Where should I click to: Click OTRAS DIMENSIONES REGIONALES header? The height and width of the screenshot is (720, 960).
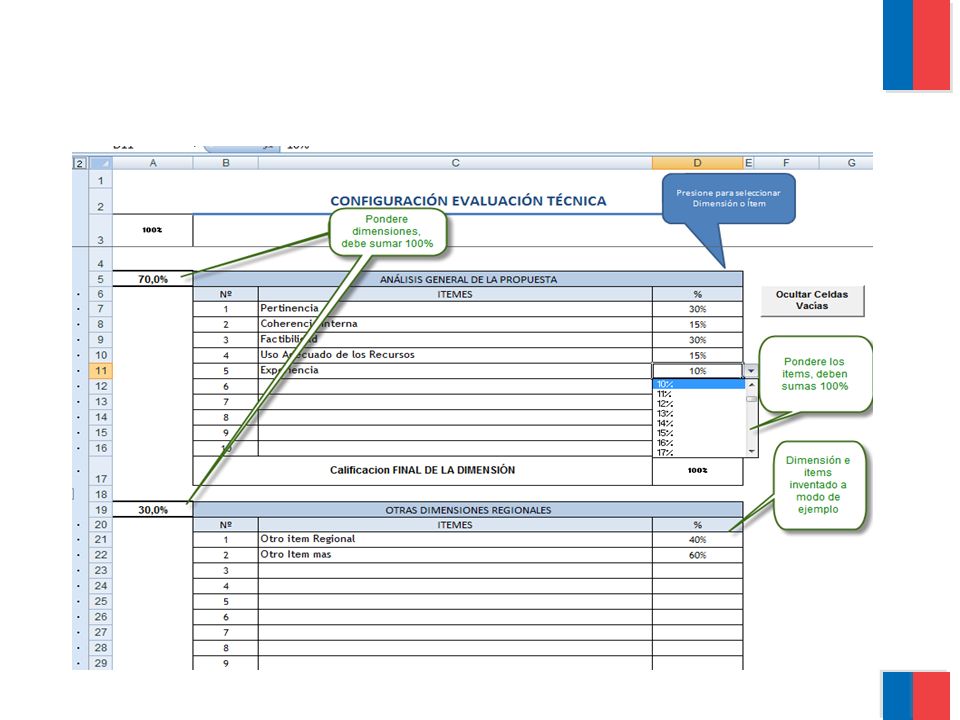pos(468,510)
